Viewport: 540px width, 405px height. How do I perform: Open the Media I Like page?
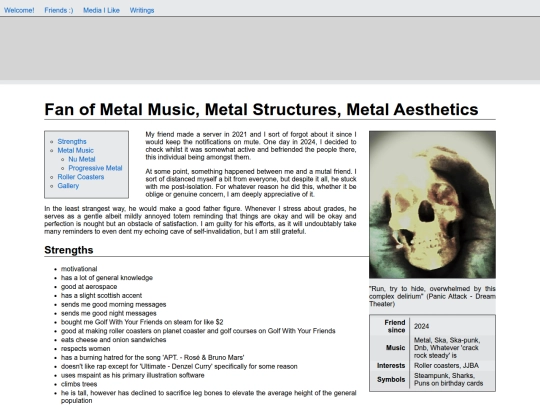coord(101,10)
